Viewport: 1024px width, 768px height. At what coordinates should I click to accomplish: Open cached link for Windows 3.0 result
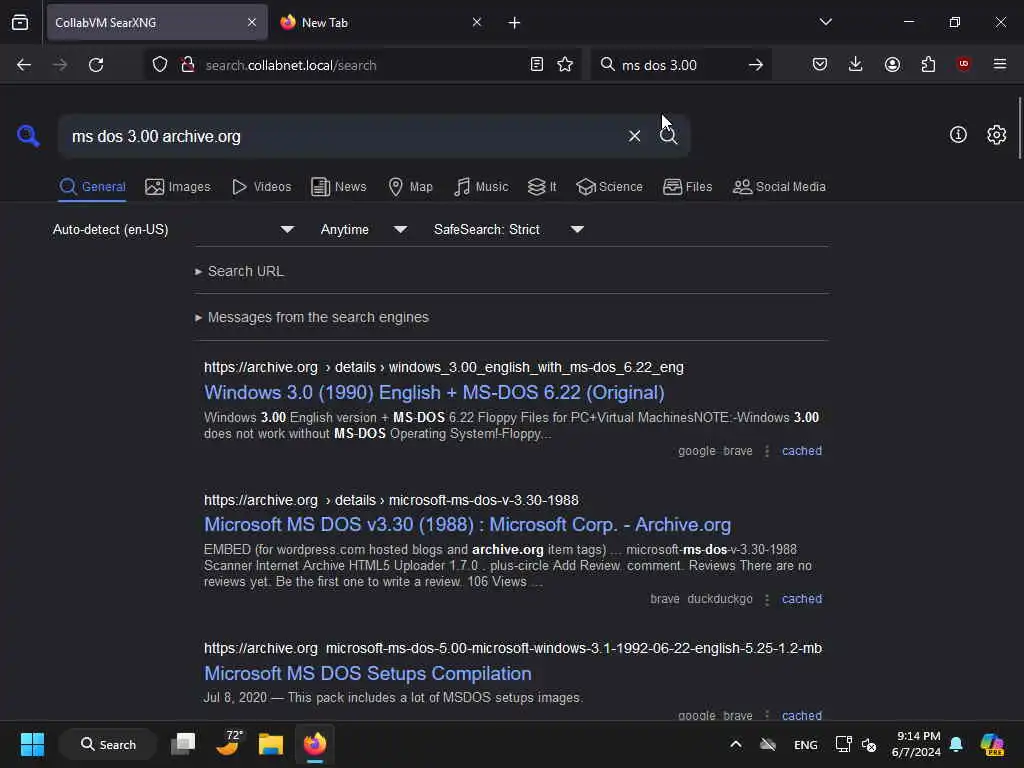(801, 451)
